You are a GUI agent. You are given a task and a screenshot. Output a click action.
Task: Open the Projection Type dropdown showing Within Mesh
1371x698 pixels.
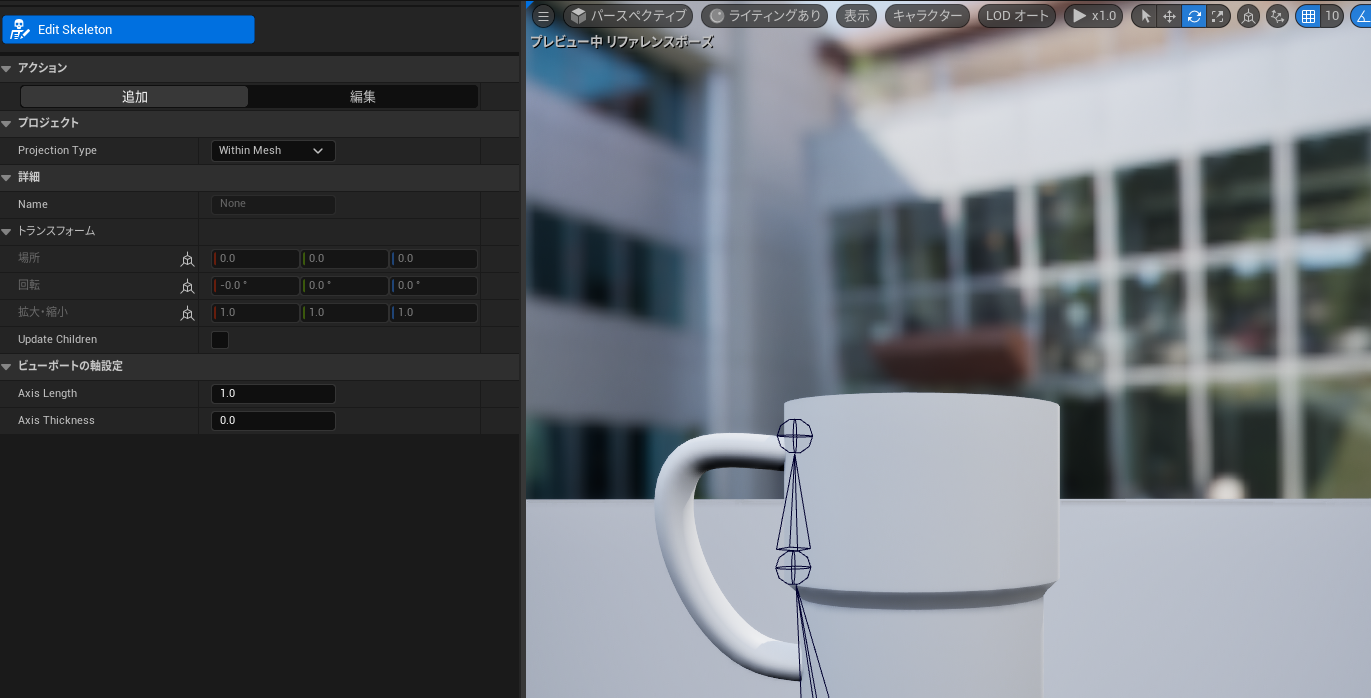273,150
